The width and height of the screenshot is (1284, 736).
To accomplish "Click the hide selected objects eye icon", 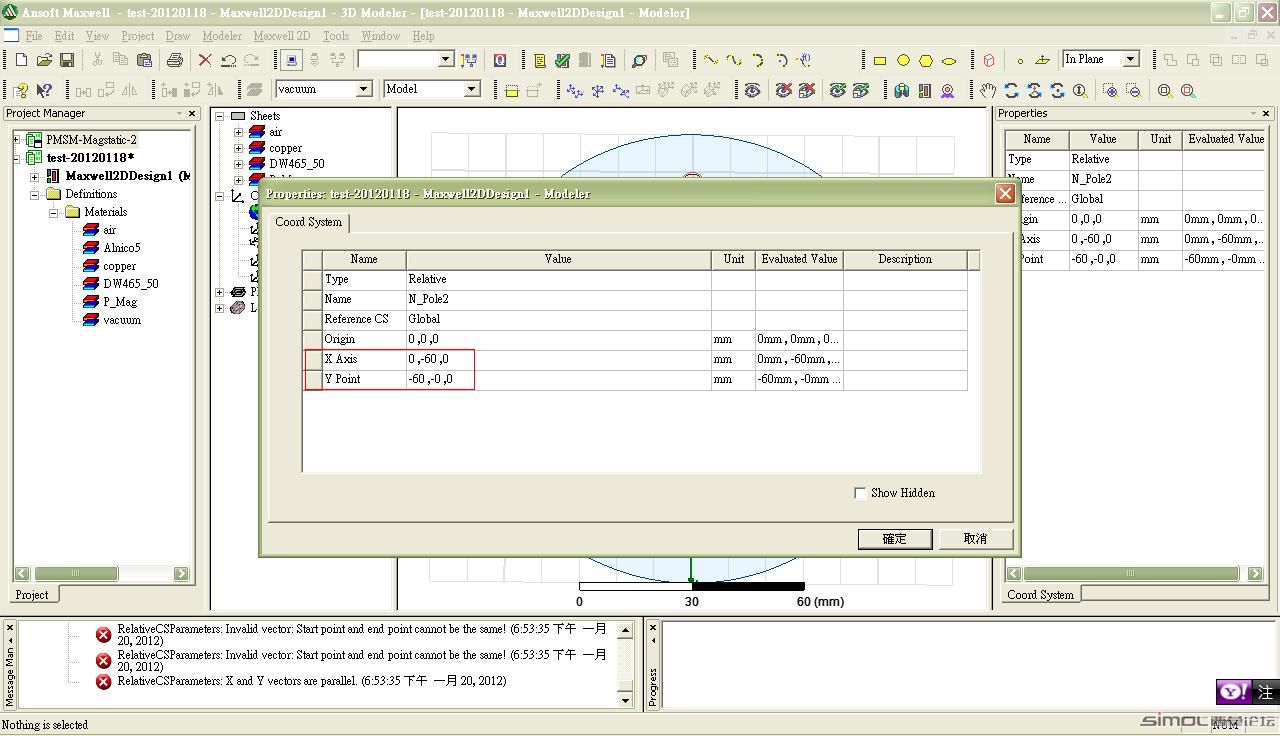I will tap(784, 90).
